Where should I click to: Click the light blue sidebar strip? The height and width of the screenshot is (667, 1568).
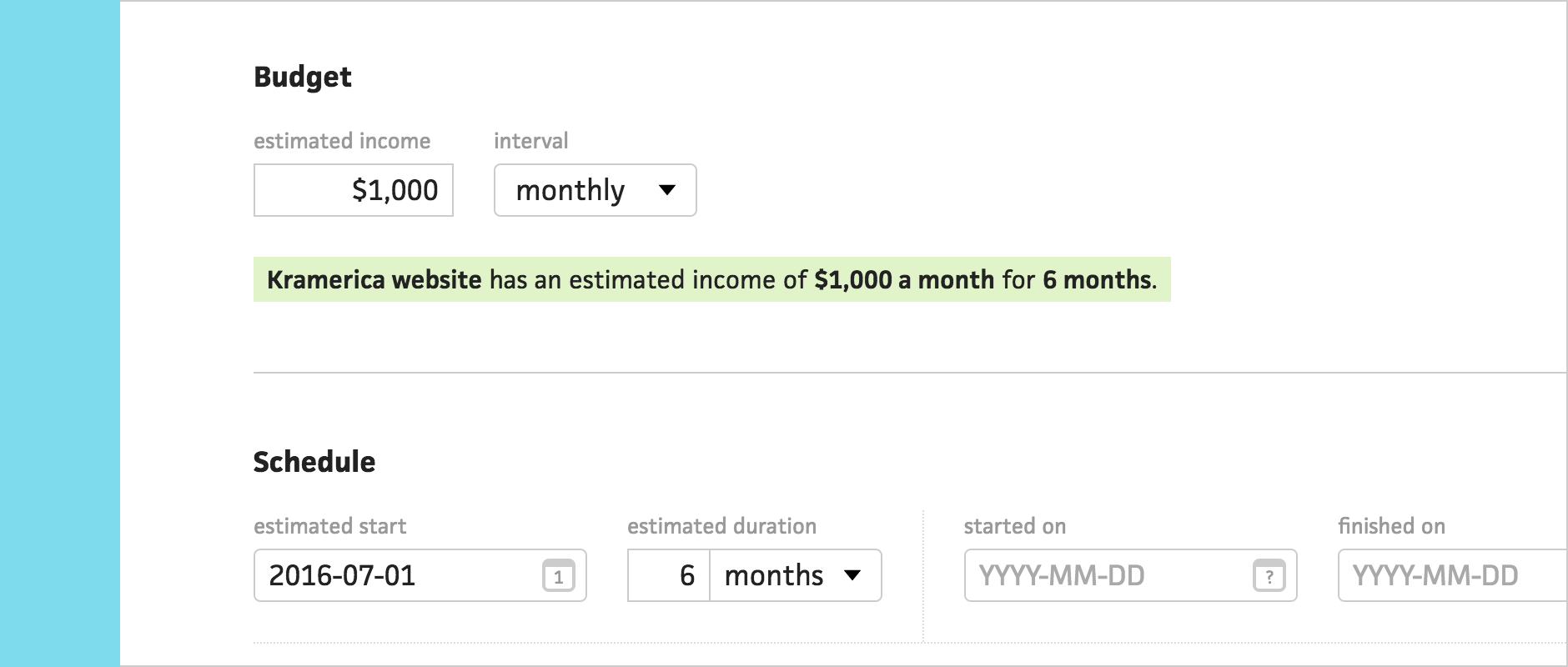tap(60, 333)
